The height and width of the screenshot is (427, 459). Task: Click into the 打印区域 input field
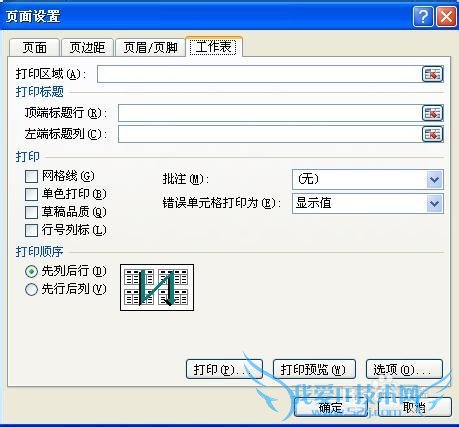click(x=259, y=74)
